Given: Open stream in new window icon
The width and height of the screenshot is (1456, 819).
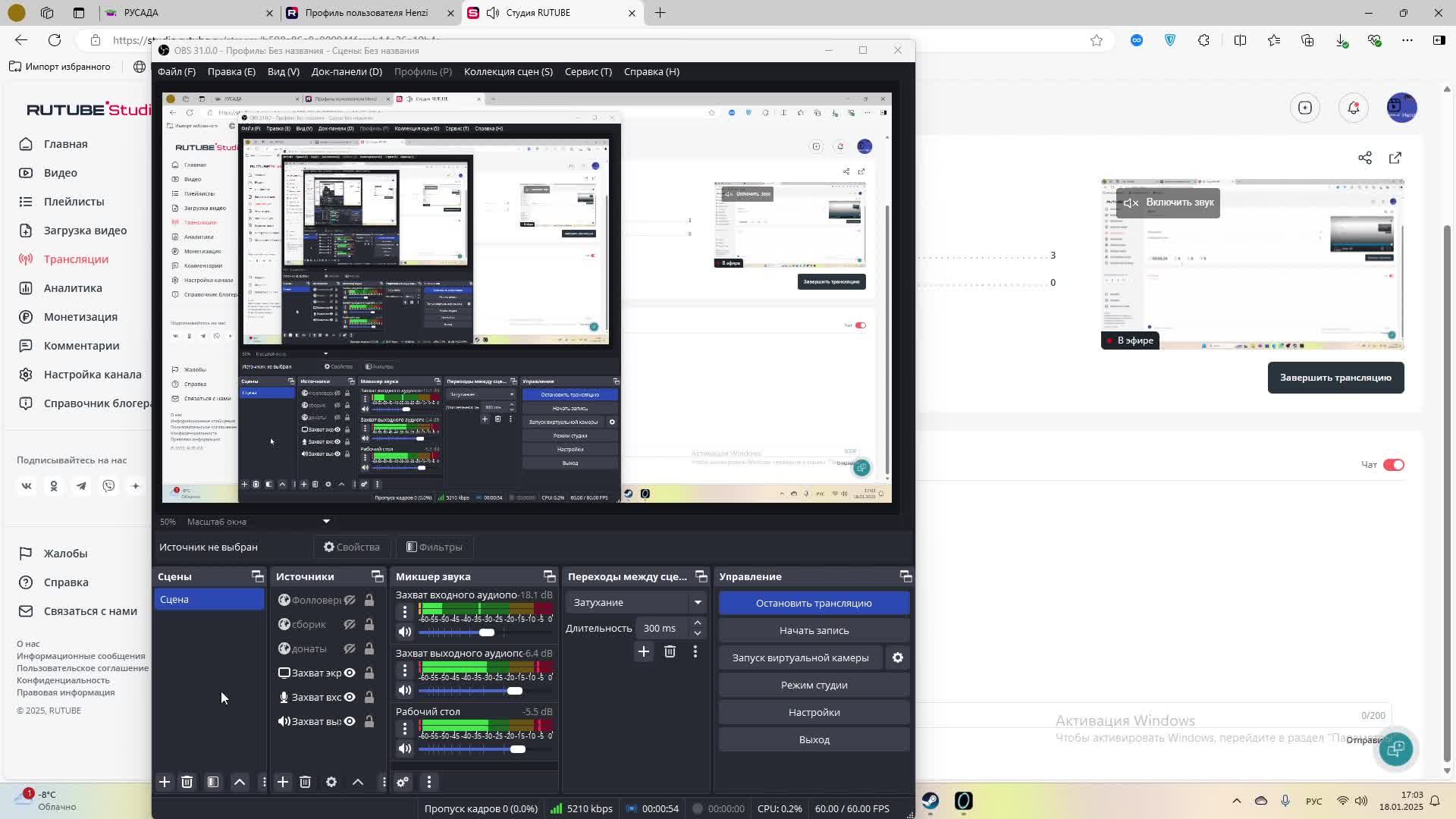Looking at the screenshot, I should (x=1395, y=158).
